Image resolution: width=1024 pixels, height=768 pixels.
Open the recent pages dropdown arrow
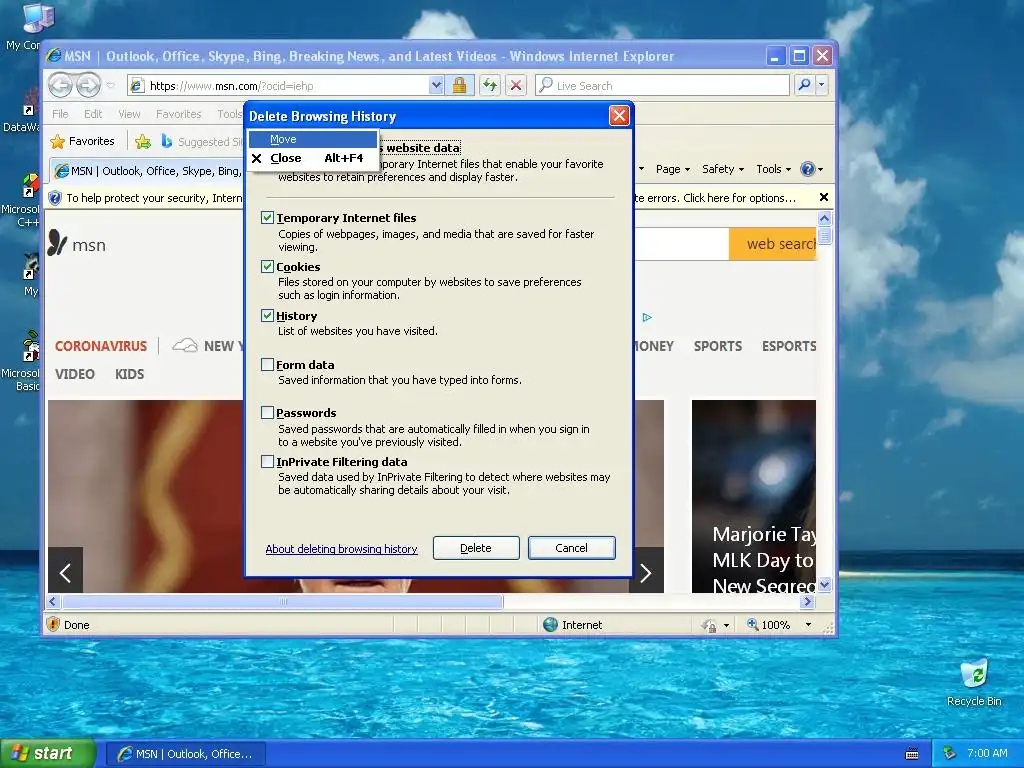coord(110,86)
